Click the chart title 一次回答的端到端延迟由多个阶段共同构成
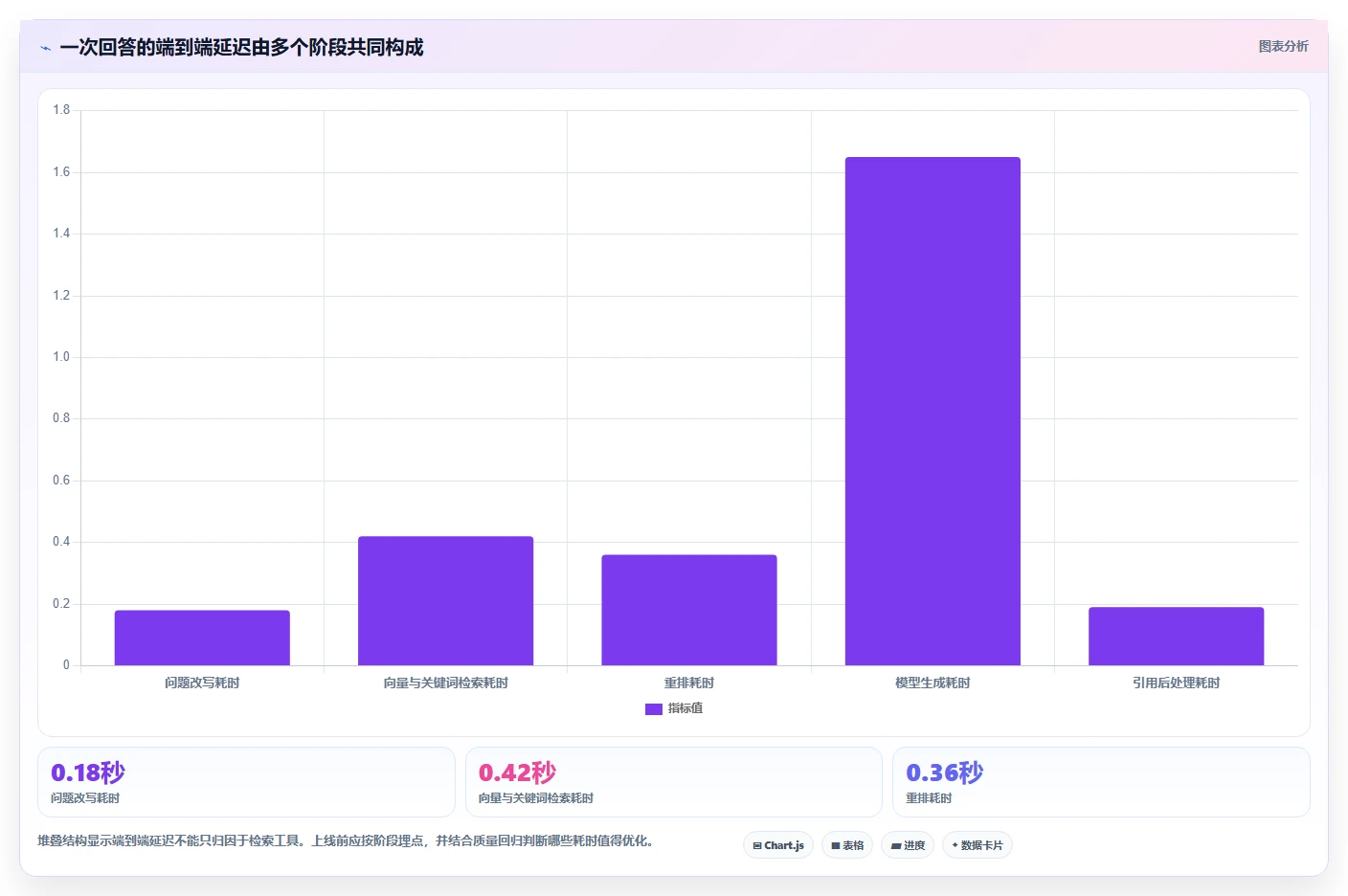The image size is (1348, 896). click(x=241, y=47)
